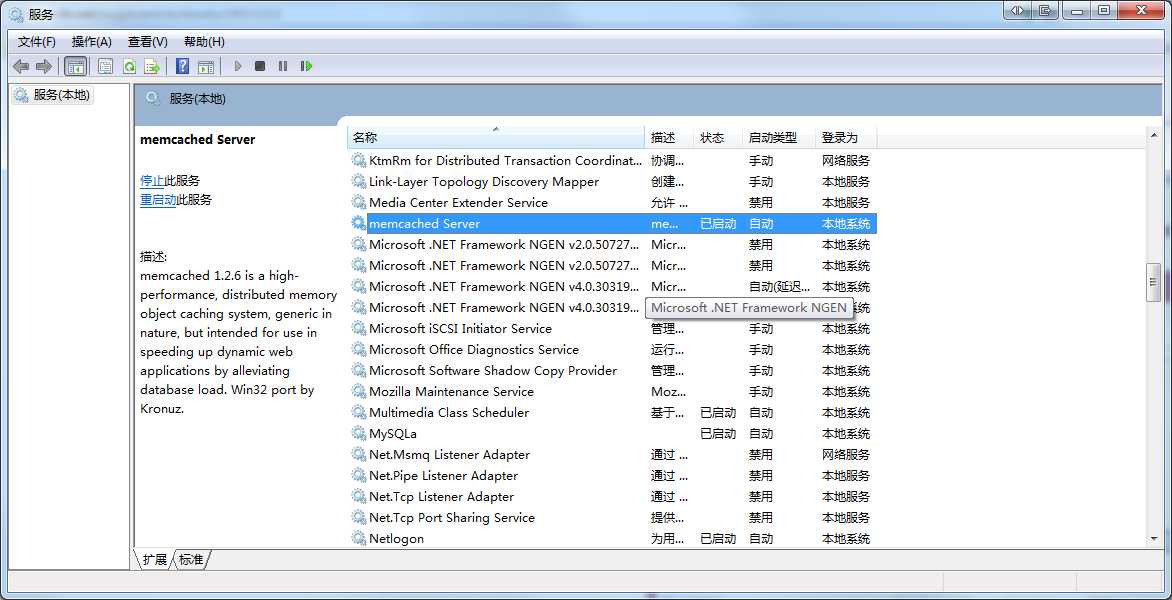Click the Export List toolbar icon
Image resolution: width=1172 pixels, height=600 pixels.
pyautogui.click(x=152, y=67)
